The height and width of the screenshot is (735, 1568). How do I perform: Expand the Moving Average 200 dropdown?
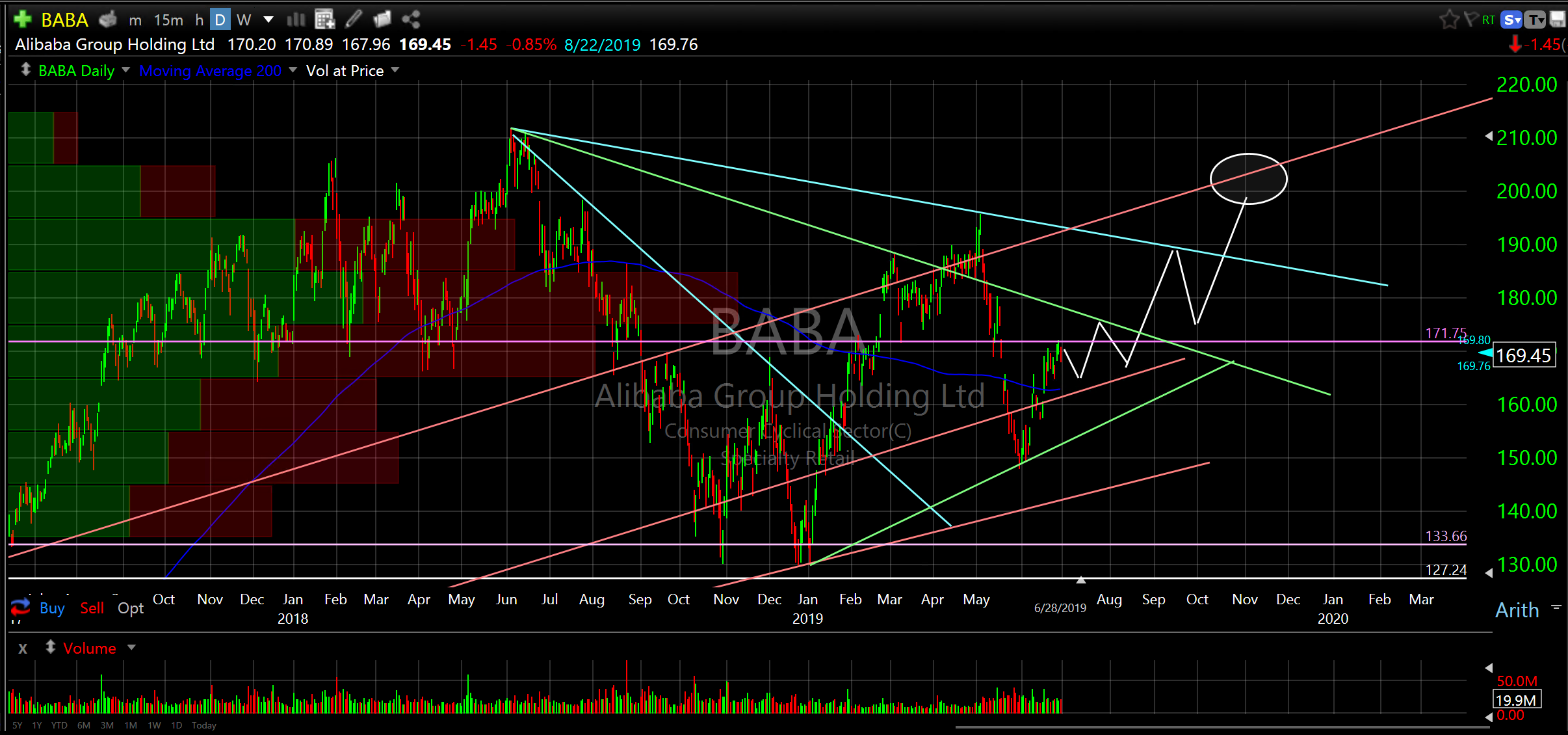[293, 70]
